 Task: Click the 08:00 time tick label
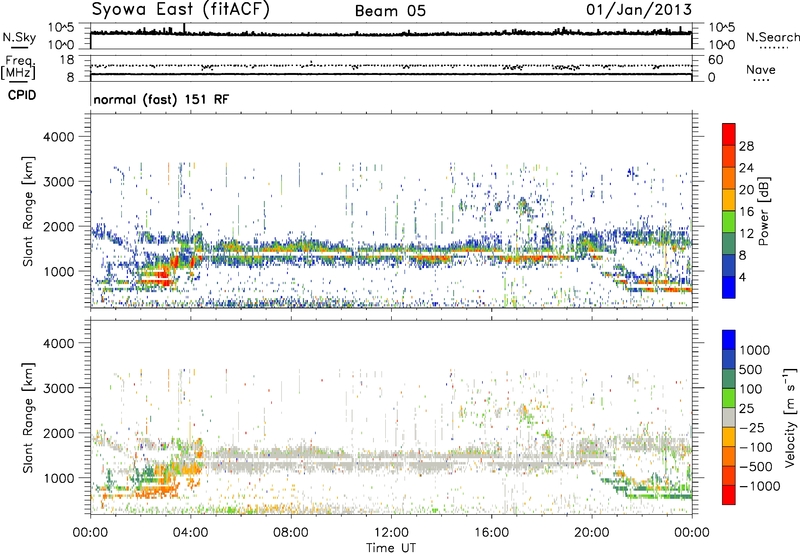pyautogui.click(x=291, y=533)
